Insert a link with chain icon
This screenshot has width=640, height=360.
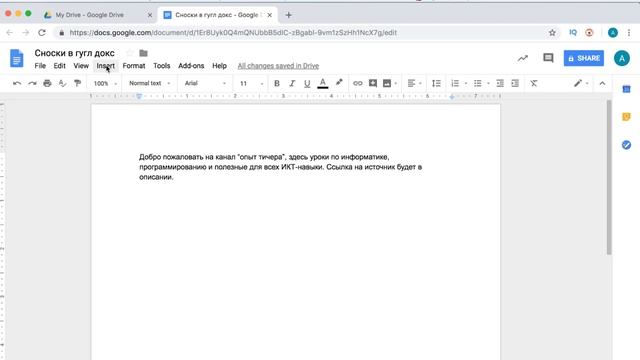pos(358,83)
